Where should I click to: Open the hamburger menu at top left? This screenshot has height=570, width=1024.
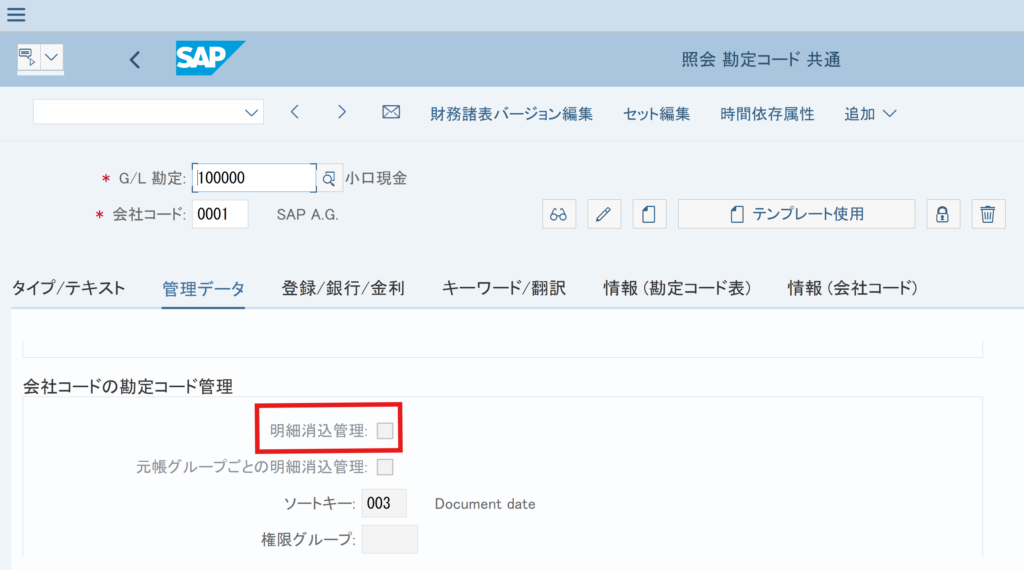pyautogui.click(x=16, y=14)
